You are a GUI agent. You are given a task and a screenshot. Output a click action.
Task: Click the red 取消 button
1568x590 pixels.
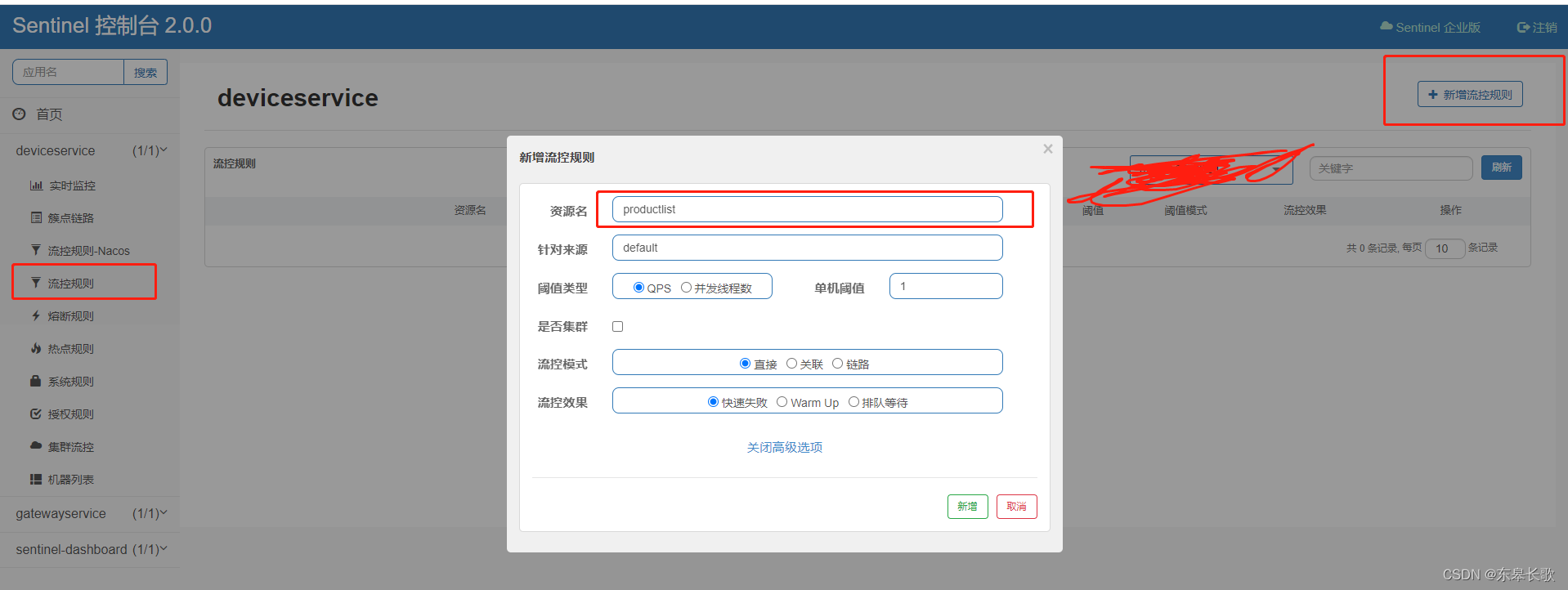click(1017, 507)
